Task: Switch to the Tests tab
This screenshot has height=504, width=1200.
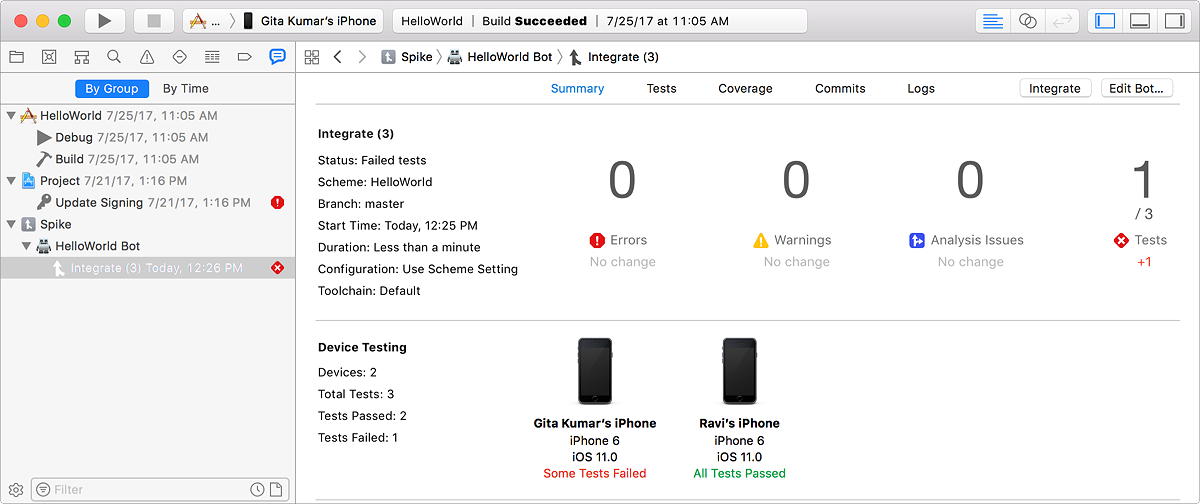Action: 661,88
